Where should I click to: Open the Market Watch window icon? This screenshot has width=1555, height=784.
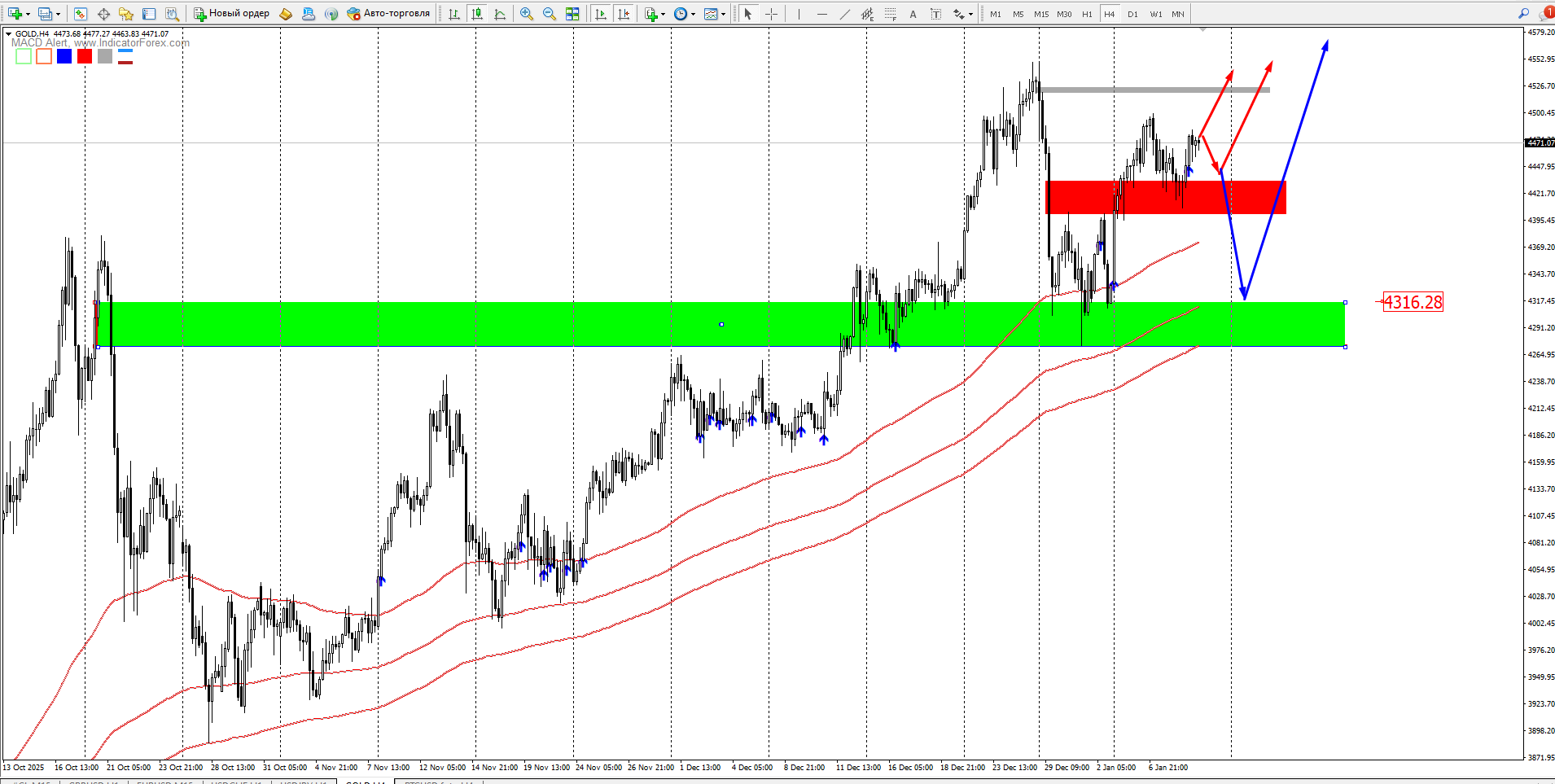coord(81,14)
